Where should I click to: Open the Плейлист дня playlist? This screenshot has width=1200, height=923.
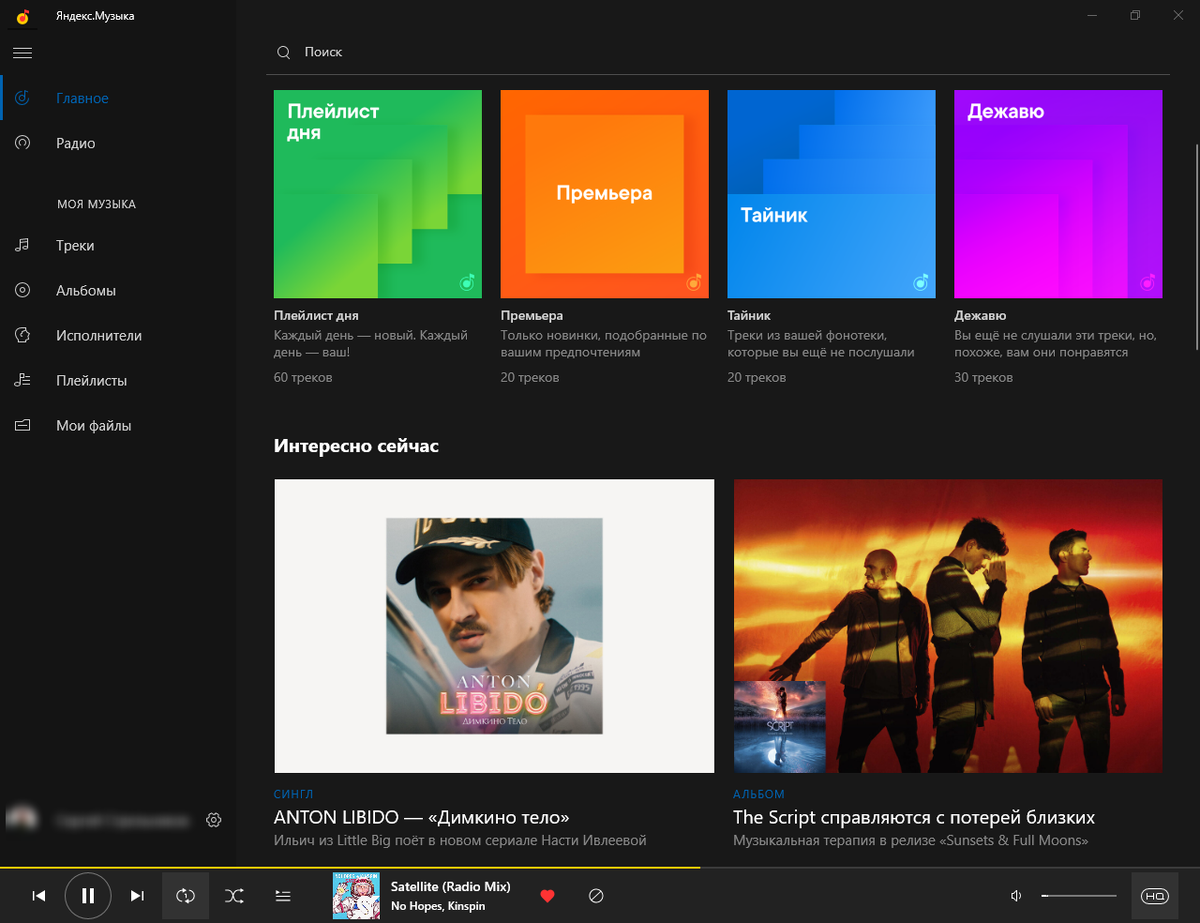(x=377, y=193)
